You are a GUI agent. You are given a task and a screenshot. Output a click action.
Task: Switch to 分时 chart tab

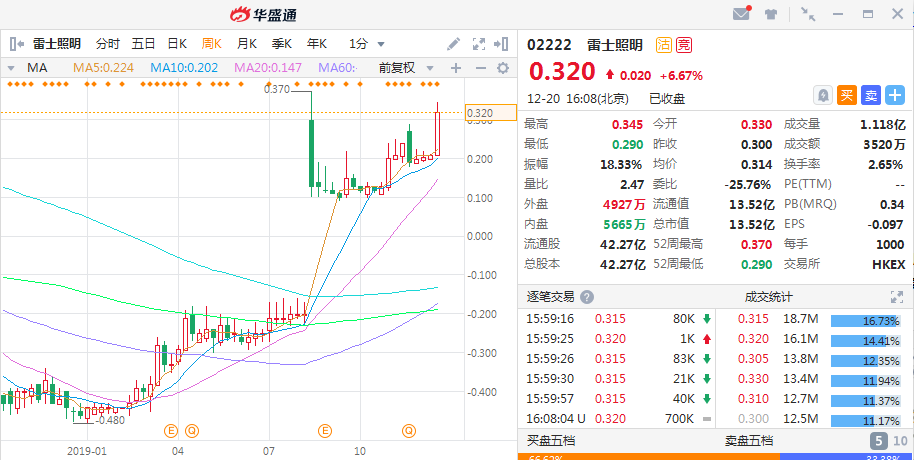coord(108,44)
